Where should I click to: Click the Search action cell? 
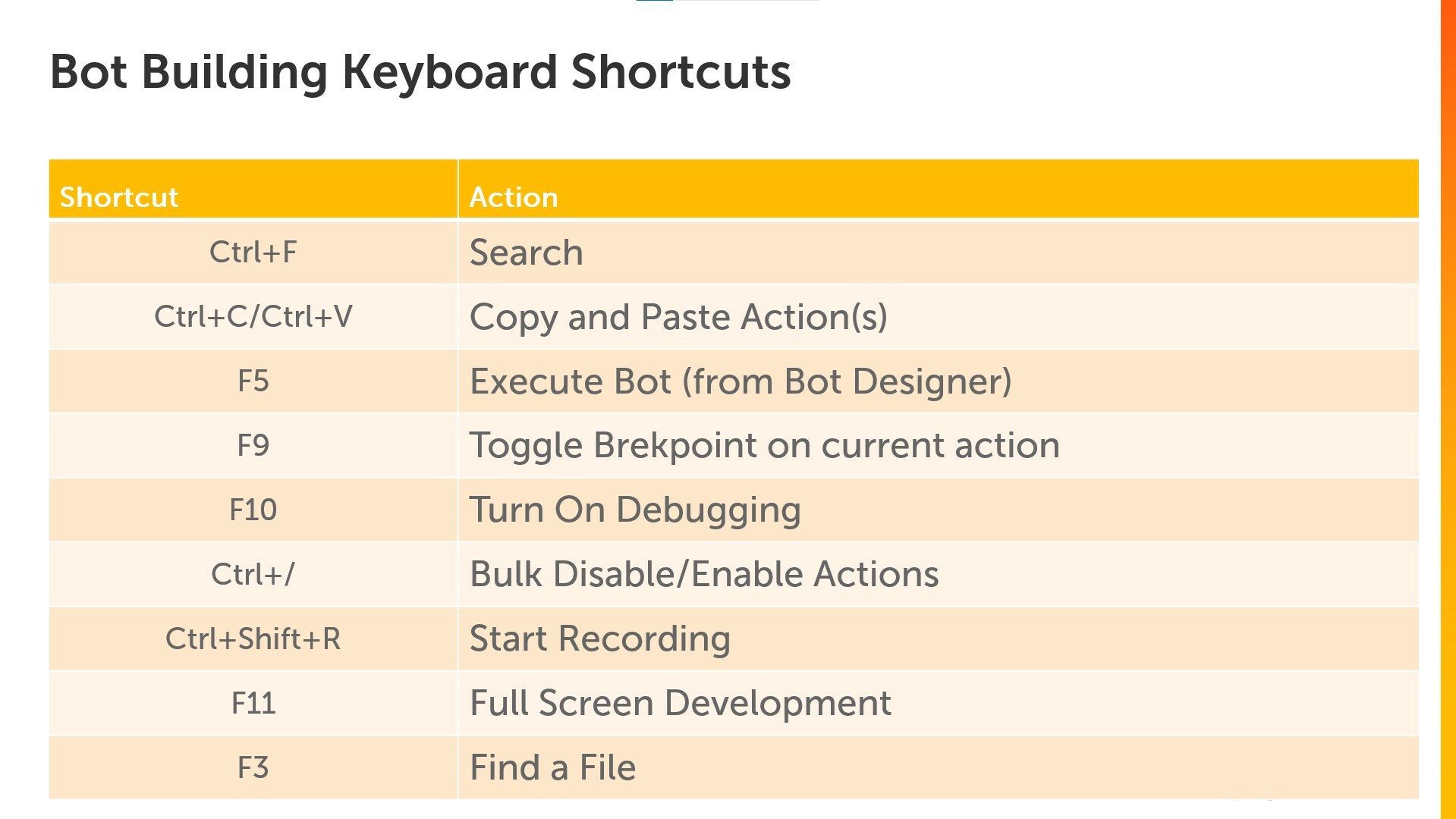[939, 253]
